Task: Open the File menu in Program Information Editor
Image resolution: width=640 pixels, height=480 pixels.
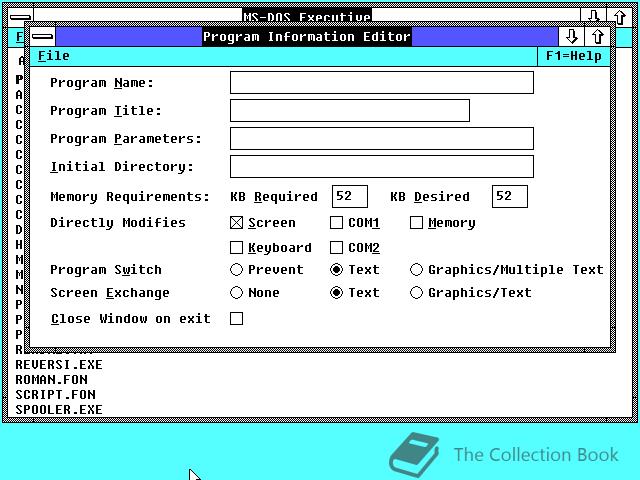Action: tap(53, 56)
